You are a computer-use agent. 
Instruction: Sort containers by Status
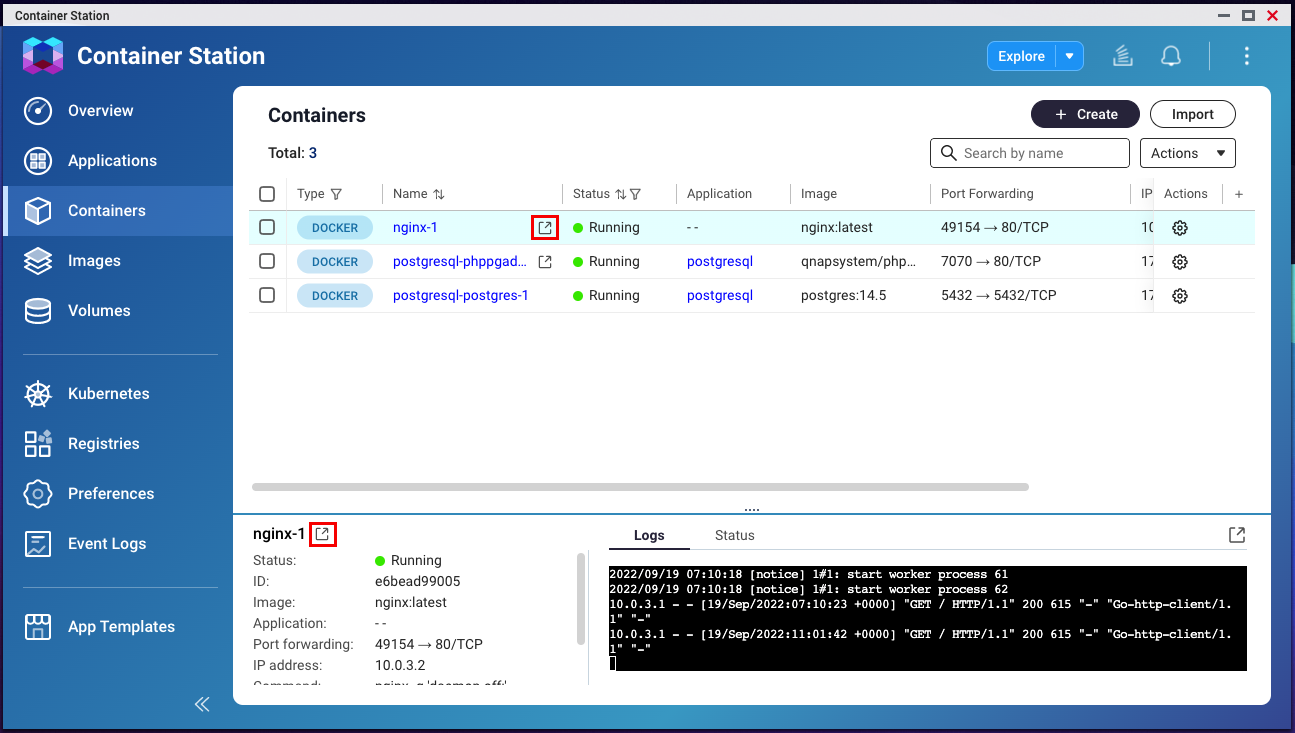click(x=620, y=194)
